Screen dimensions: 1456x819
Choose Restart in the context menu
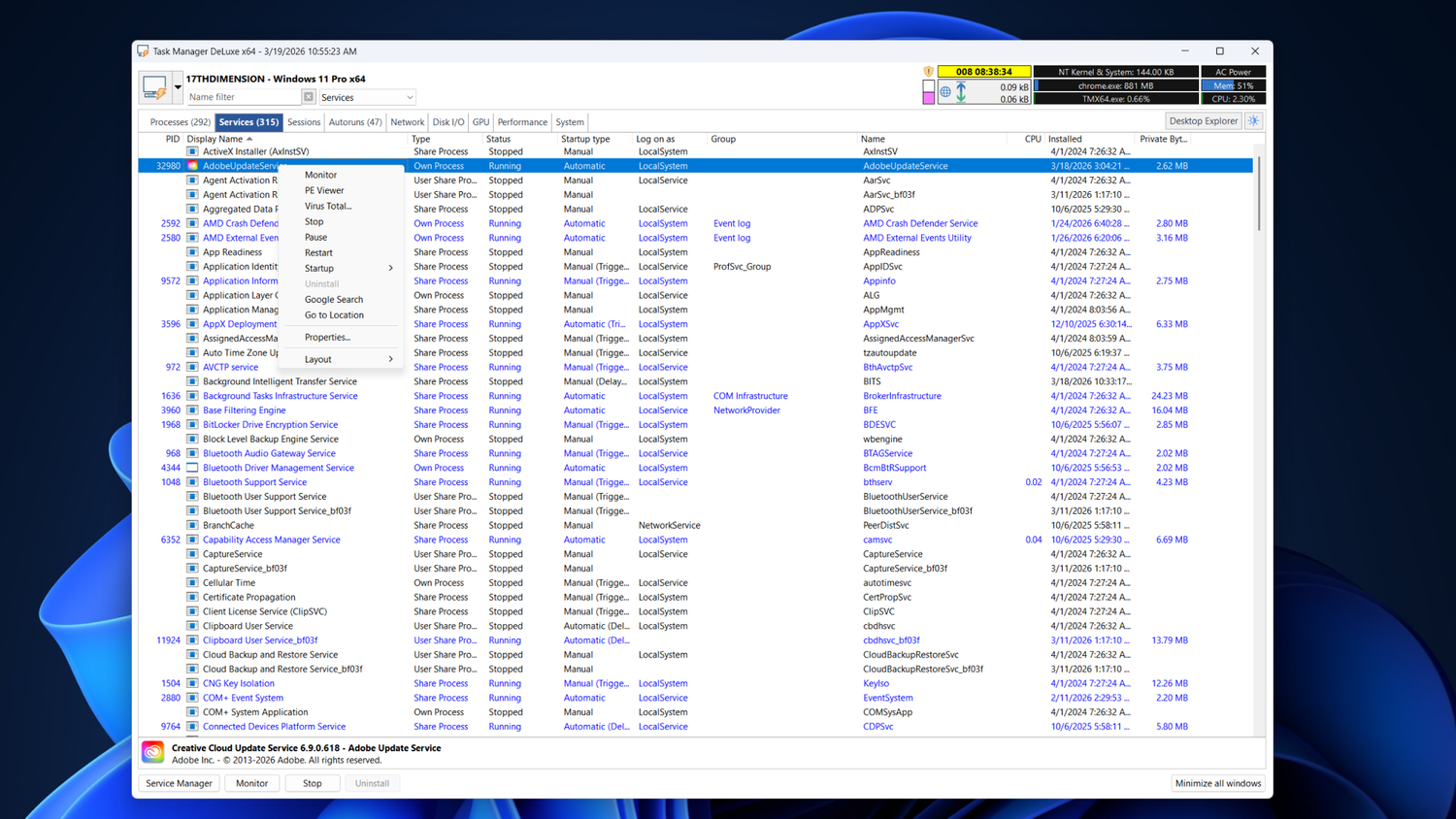[x=341, y=252]
